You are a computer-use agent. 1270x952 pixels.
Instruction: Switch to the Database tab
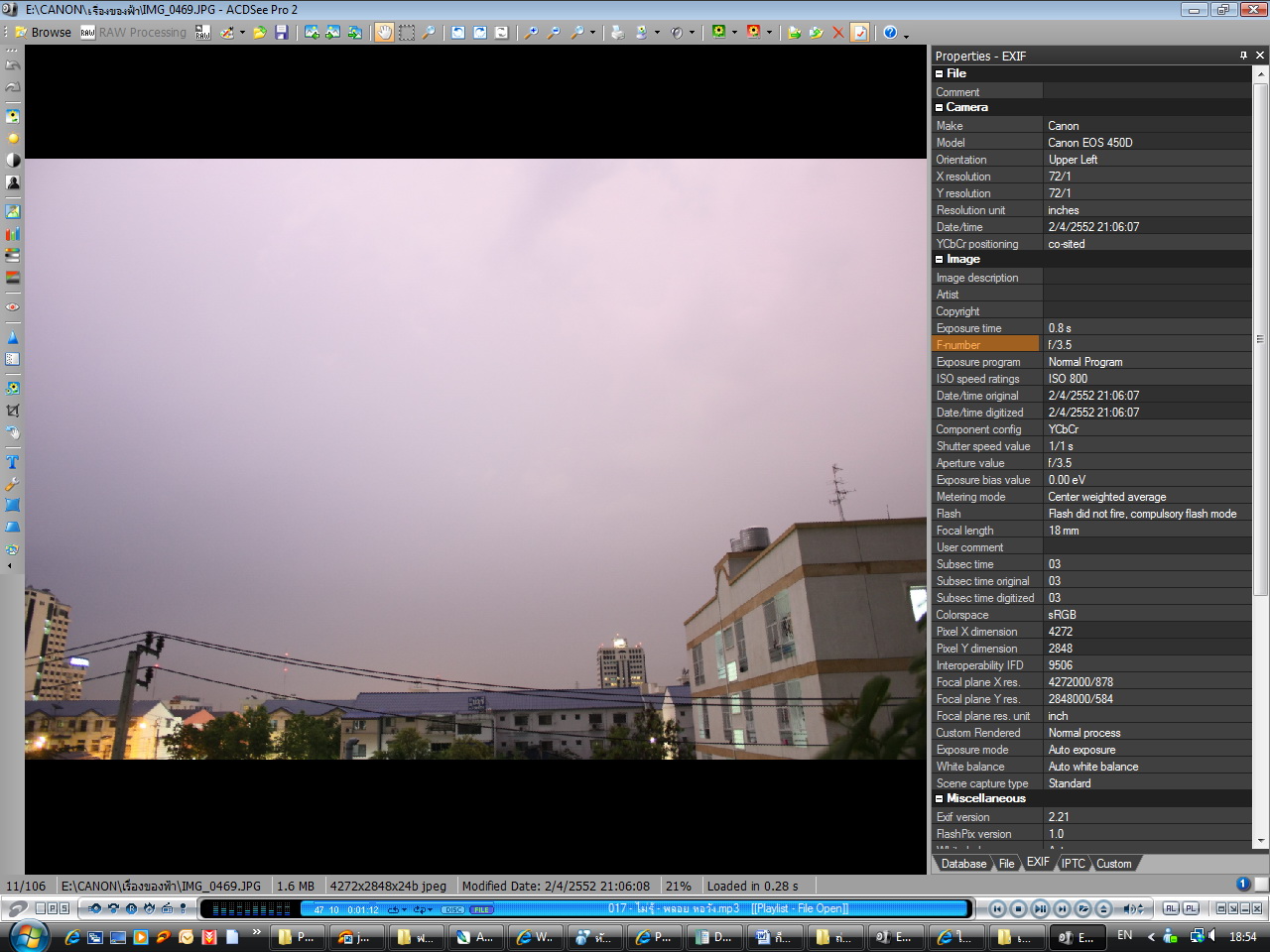click(x=962, y=864)
